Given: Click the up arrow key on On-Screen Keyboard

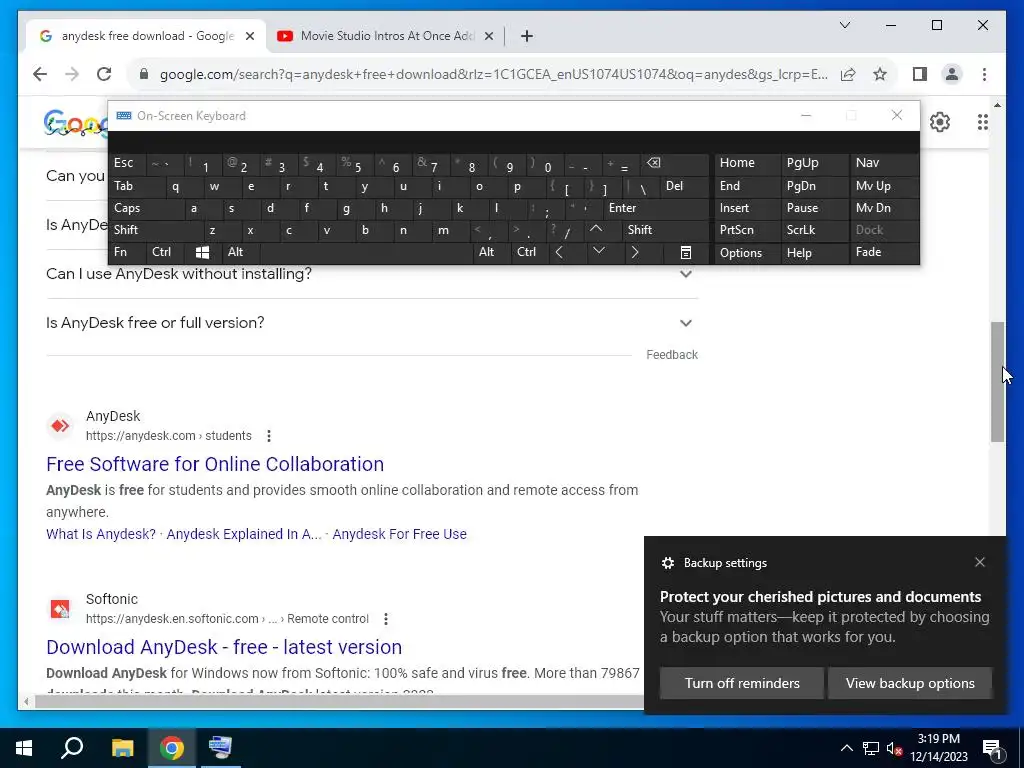Looking at the screenshot, I should pos(596,229).
